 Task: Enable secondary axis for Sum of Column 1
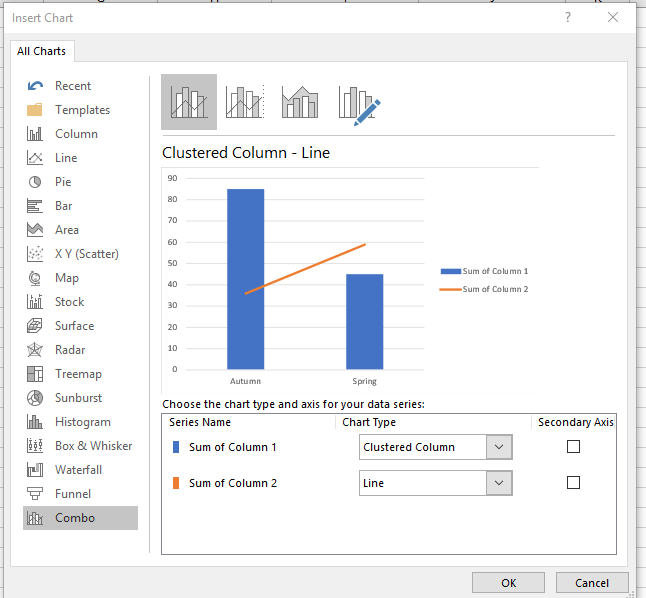pos(573,446)
